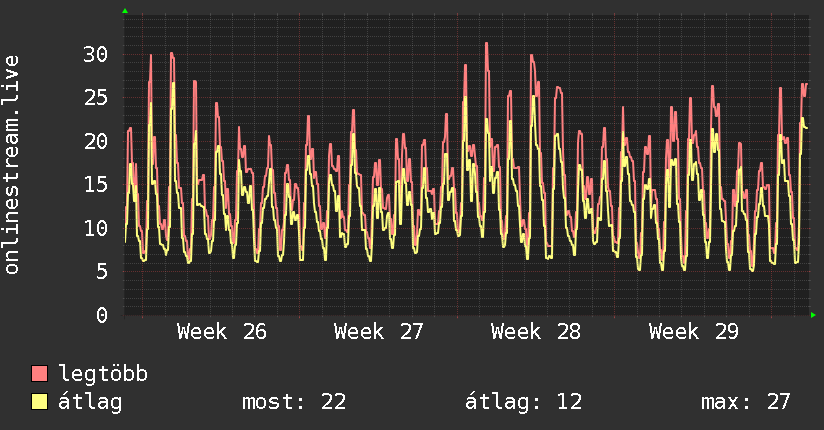Click the 10 label on the y-axis
824x430 pixels.
pyautogui.click(x=96, y=228)
